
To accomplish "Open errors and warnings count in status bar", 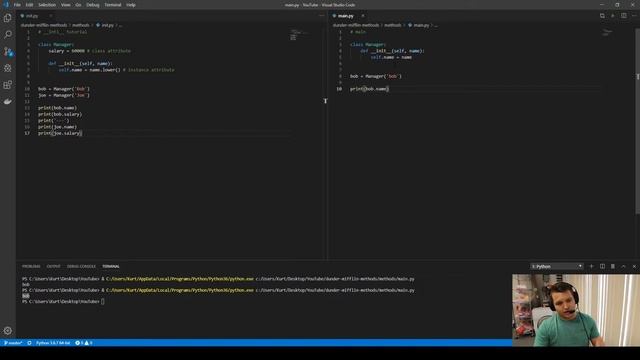I will tap(84, 343).
